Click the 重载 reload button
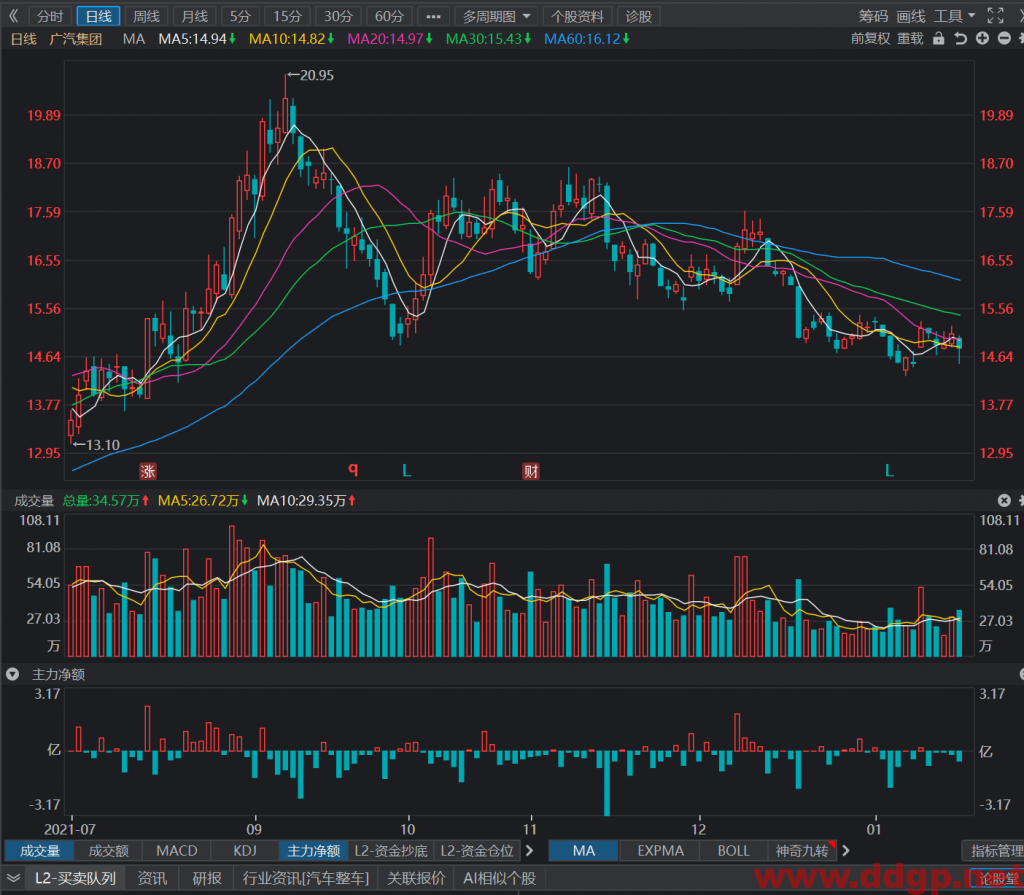Viewport: 1024px width, 895px height. 910,39
